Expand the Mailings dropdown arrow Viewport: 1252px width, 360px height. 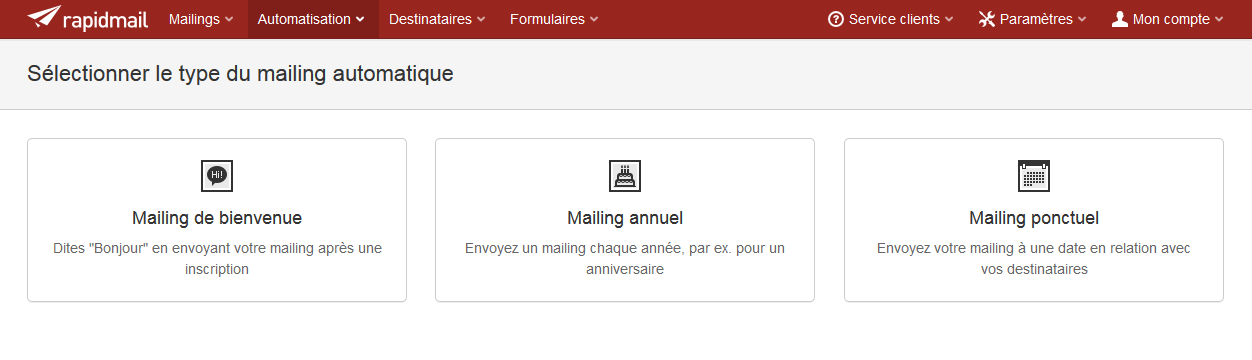tap(230, 19)
